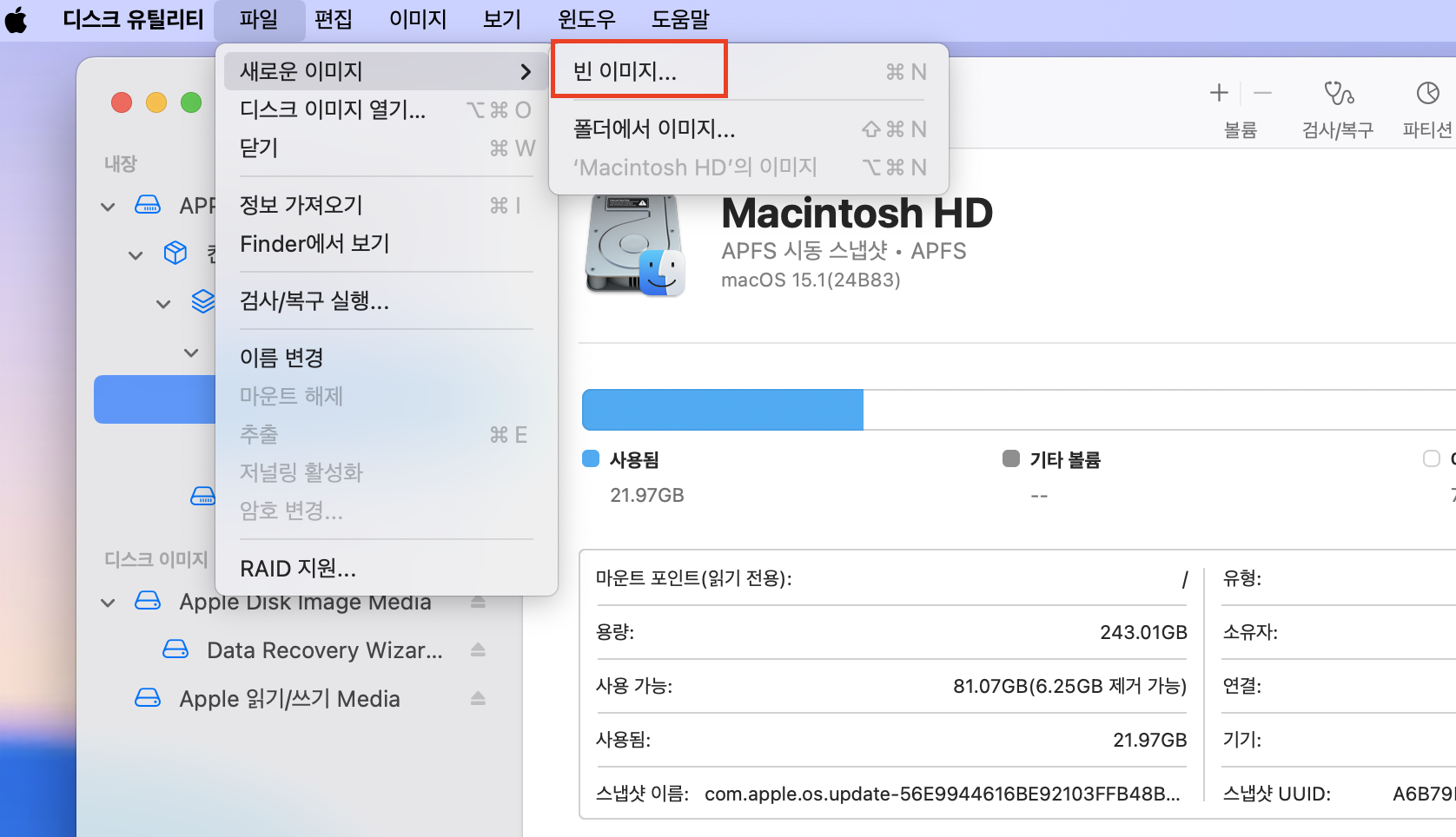Click the blue 사용됨 legend swatch

pos(591,458)
